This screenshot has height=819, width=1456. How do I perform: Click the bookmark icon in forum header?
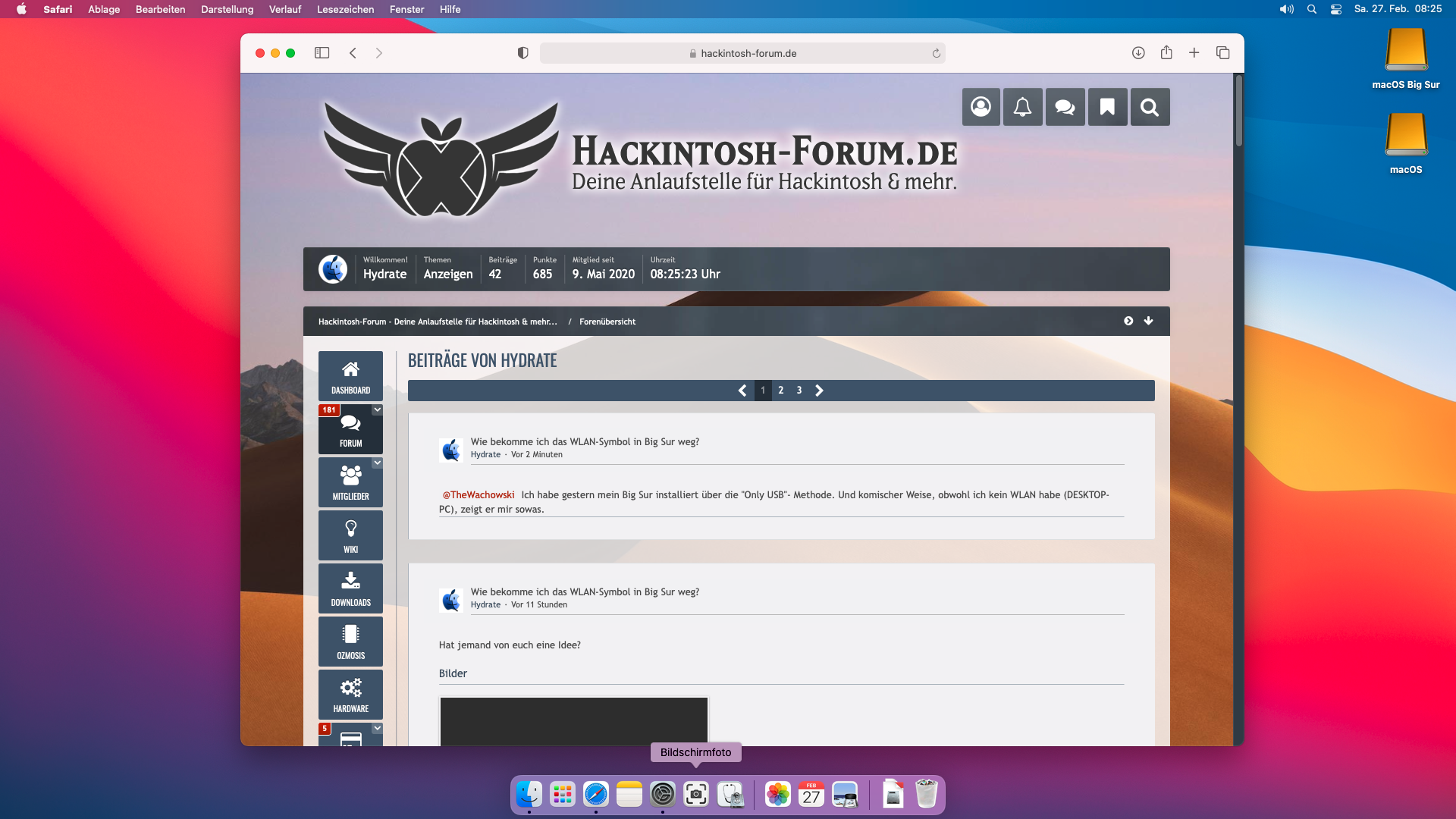[1107, 107]
